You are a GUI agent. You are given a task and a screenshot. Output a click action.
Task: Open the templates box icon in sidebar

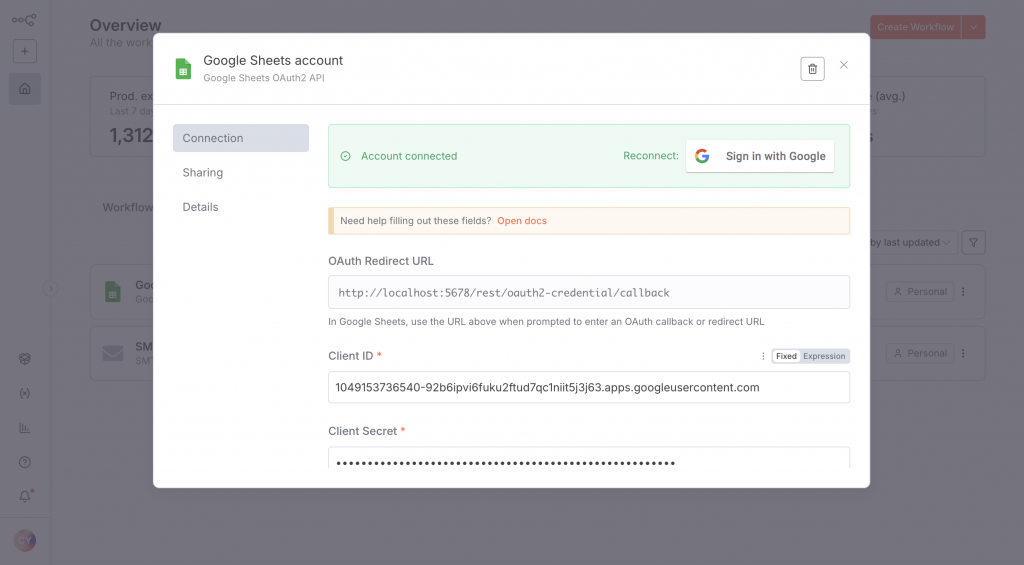point(25,359)
